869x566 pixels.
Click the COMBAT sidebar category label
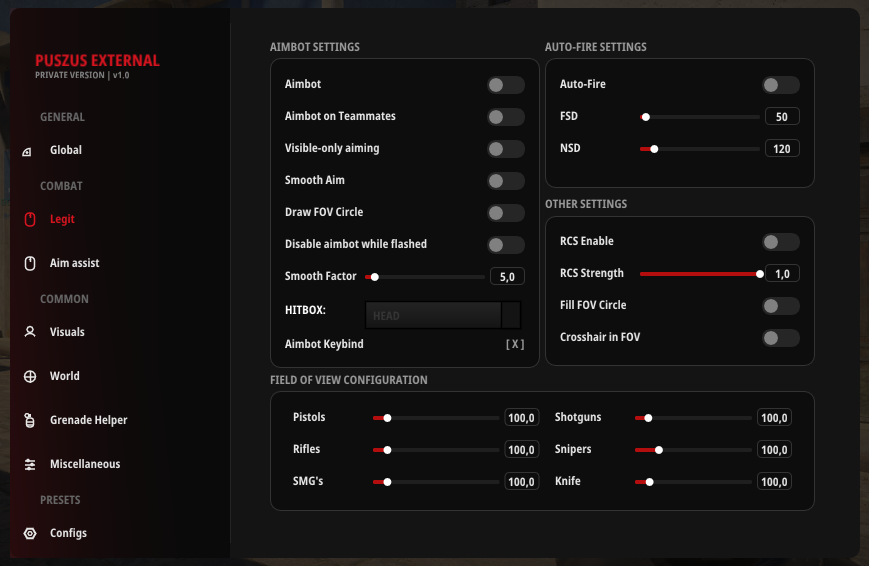pyautogui.click(x=61, y=186)
